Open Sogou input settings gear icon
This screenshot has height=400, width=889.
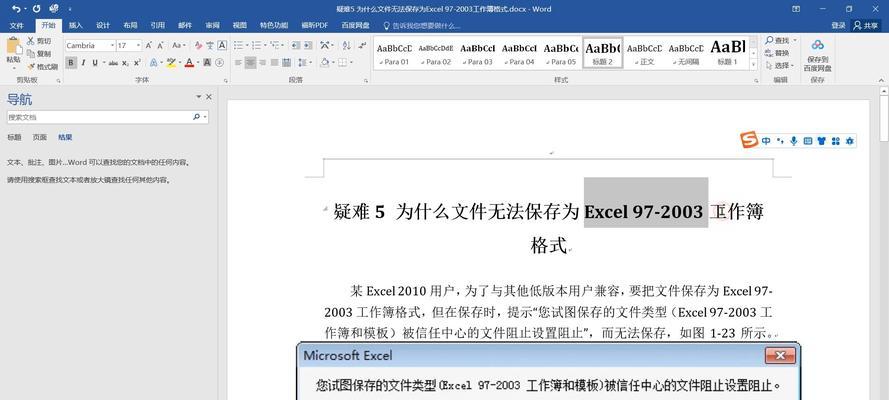point(849,141)
